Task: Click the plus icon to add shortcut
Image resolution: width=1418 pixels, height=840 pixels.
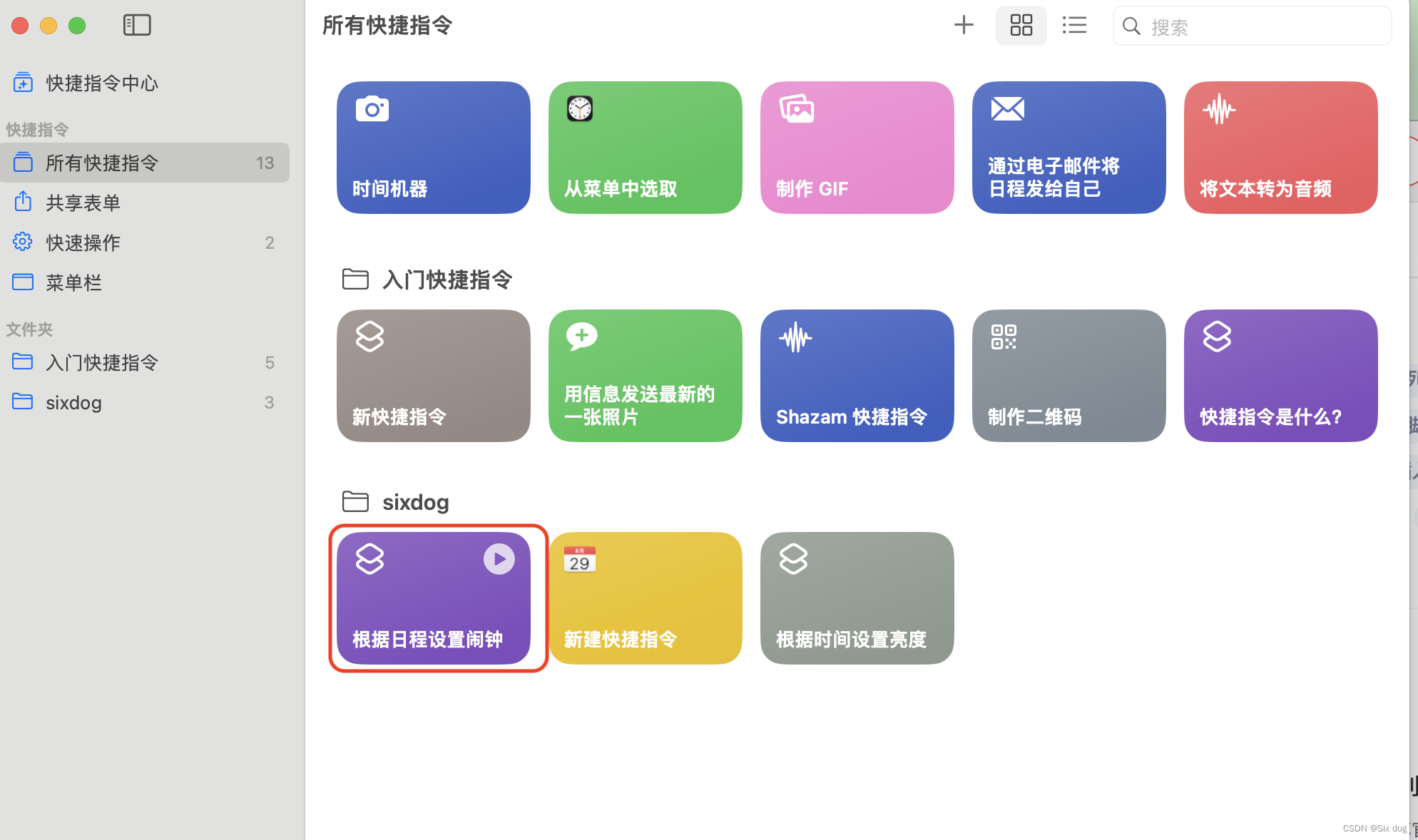Action: 964,26
